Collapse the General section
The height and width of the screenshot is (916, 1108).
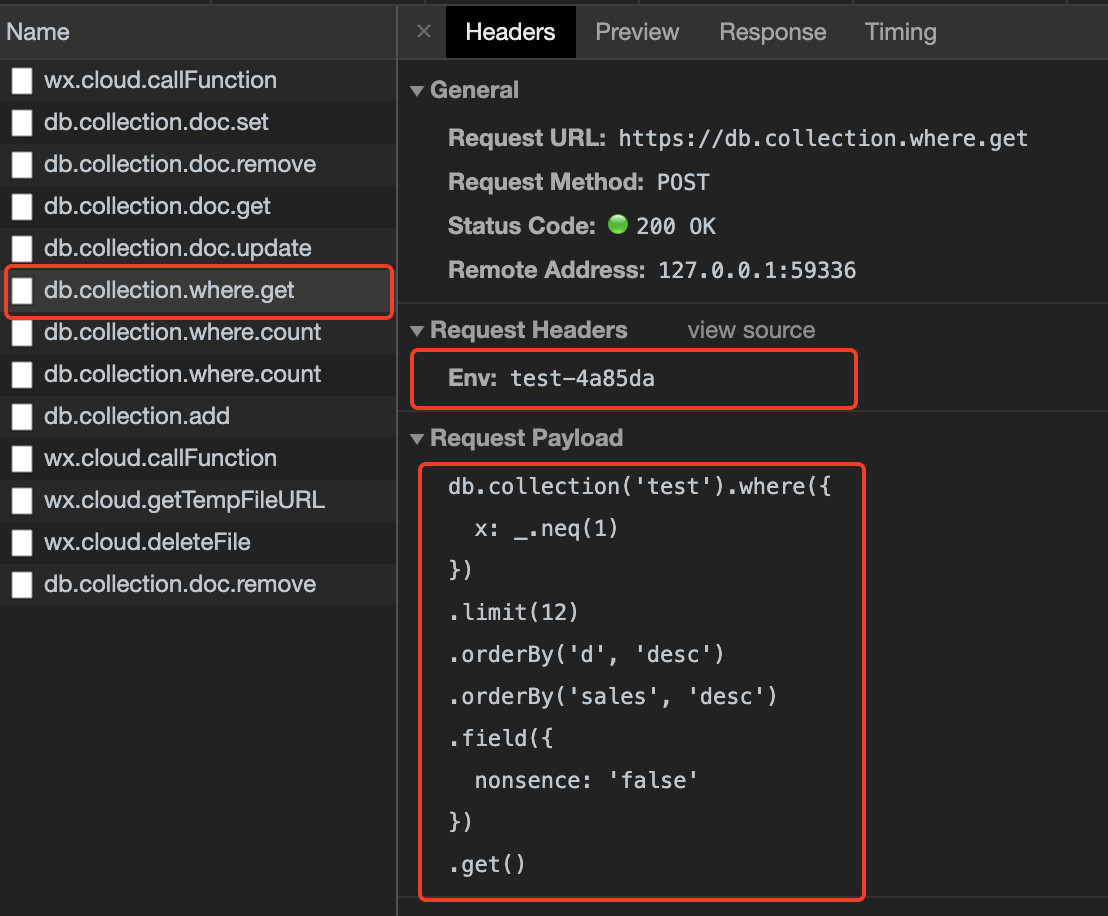[x=417, y=90]
